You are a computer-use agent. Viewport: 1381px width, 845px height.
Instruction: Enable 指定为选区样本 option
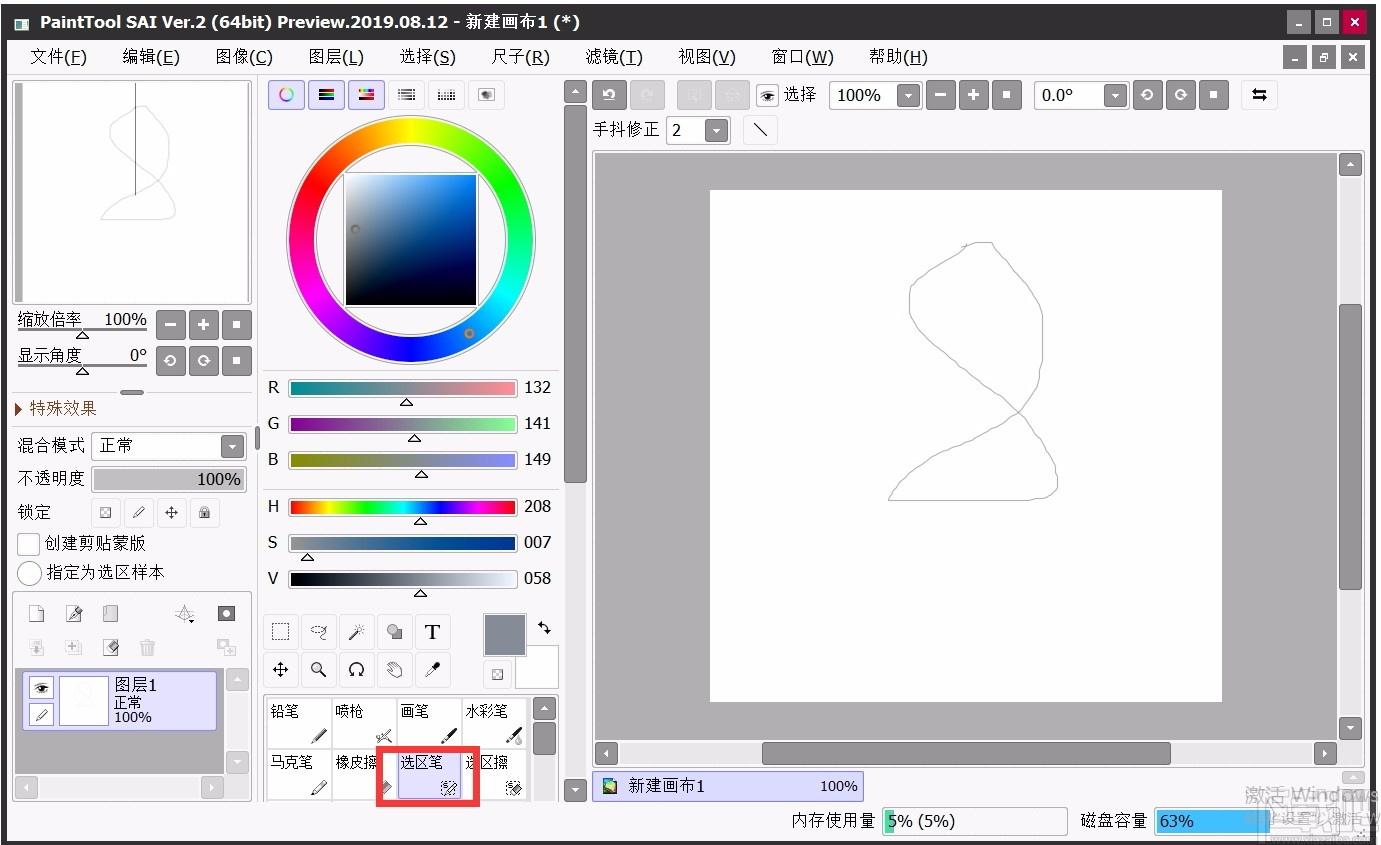pyautogui.click(x=30, y=573)
